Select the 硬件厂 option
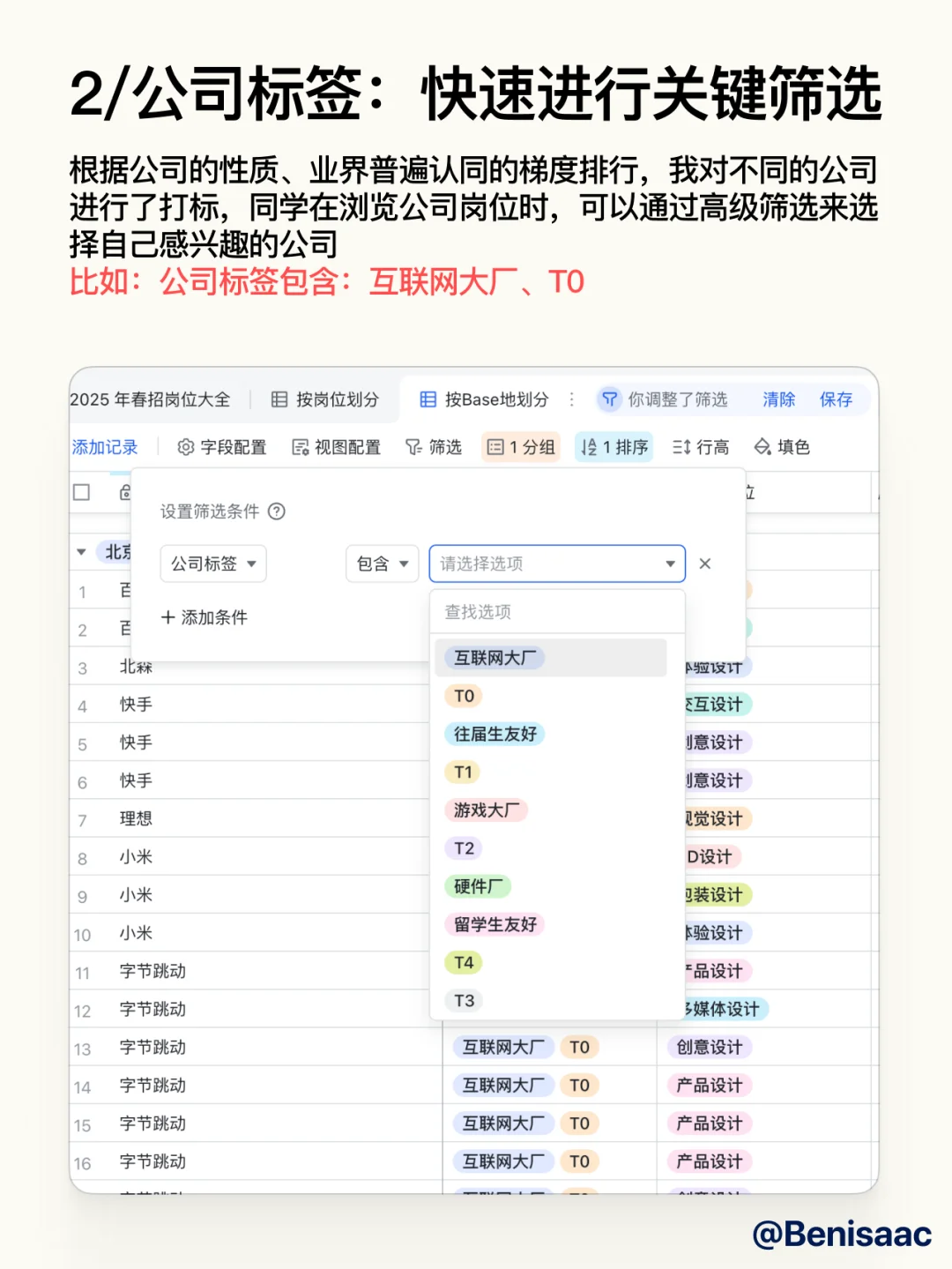 [478, 886]
